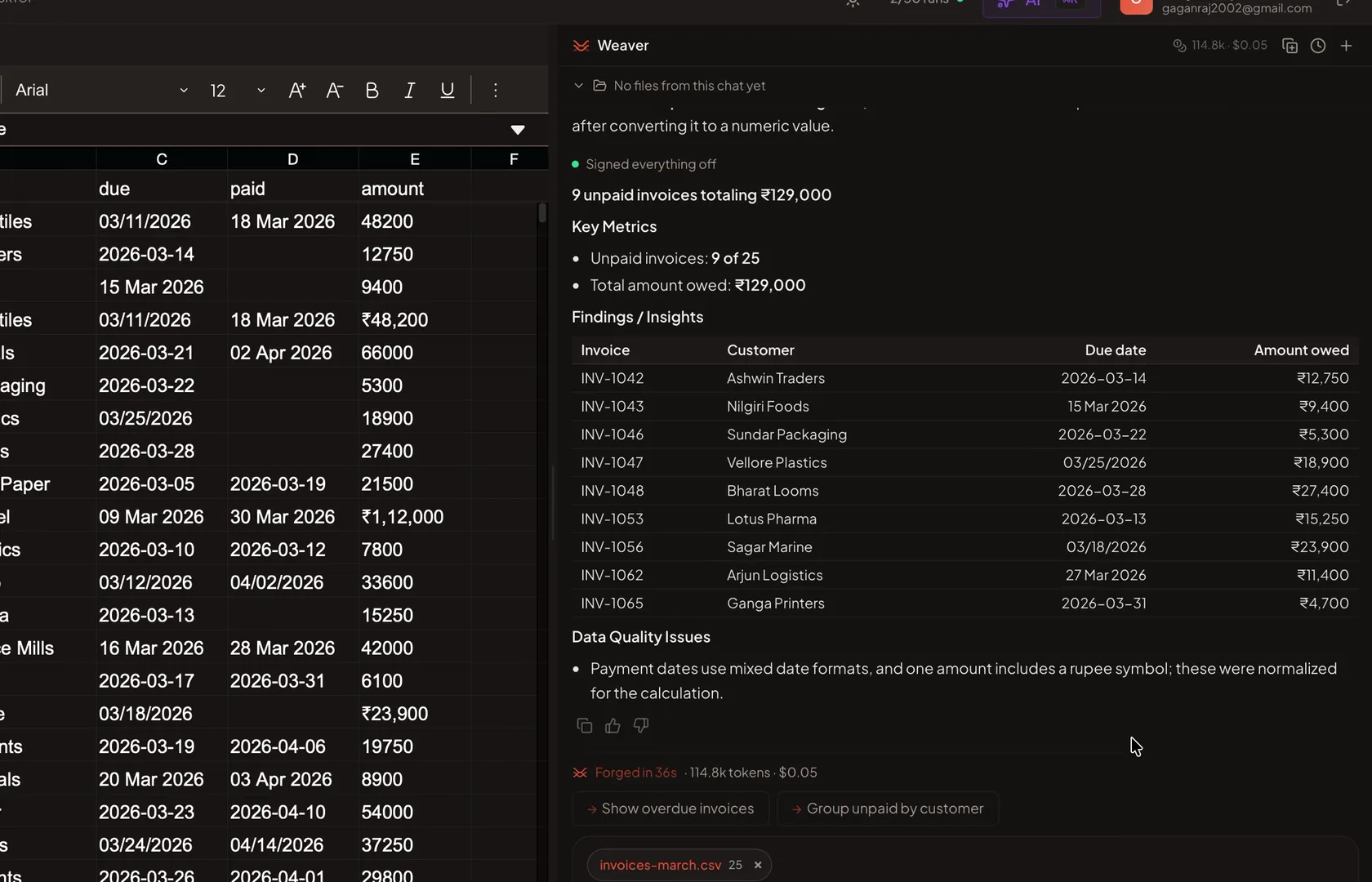Collapse the chat files chevron
Screen dimensions: 1372x882
click(x=578, y=86)
